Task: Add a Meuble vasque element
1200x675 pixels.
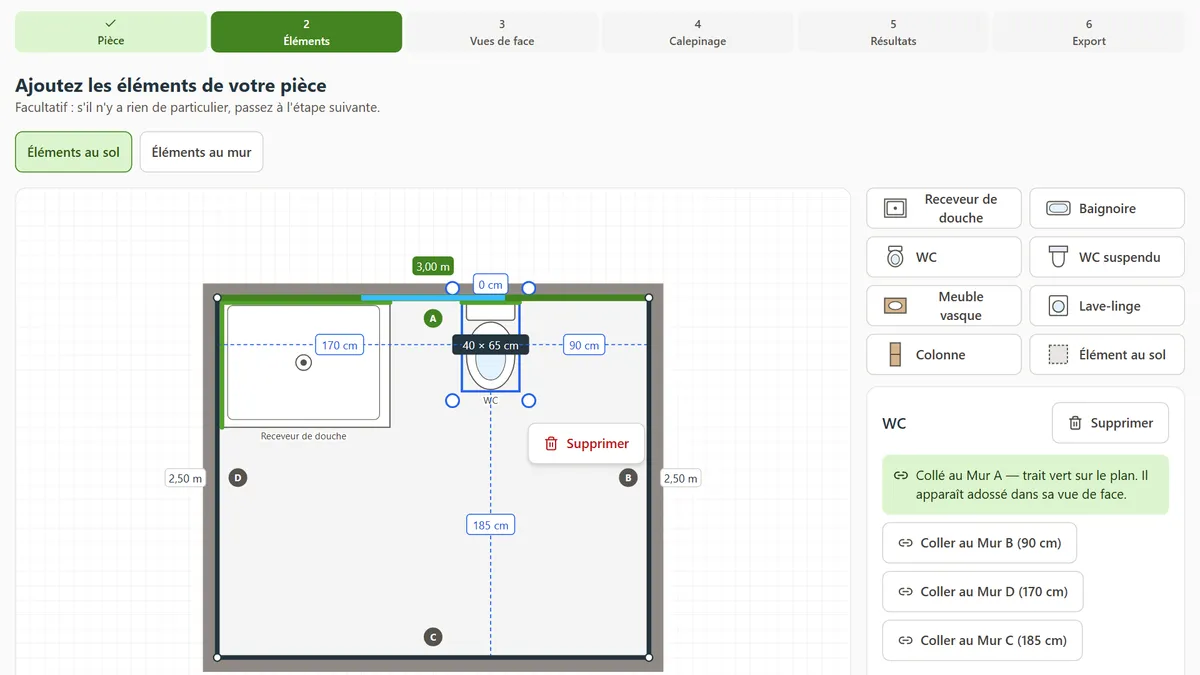Action: pyautogui.click(x=944, y=306)
